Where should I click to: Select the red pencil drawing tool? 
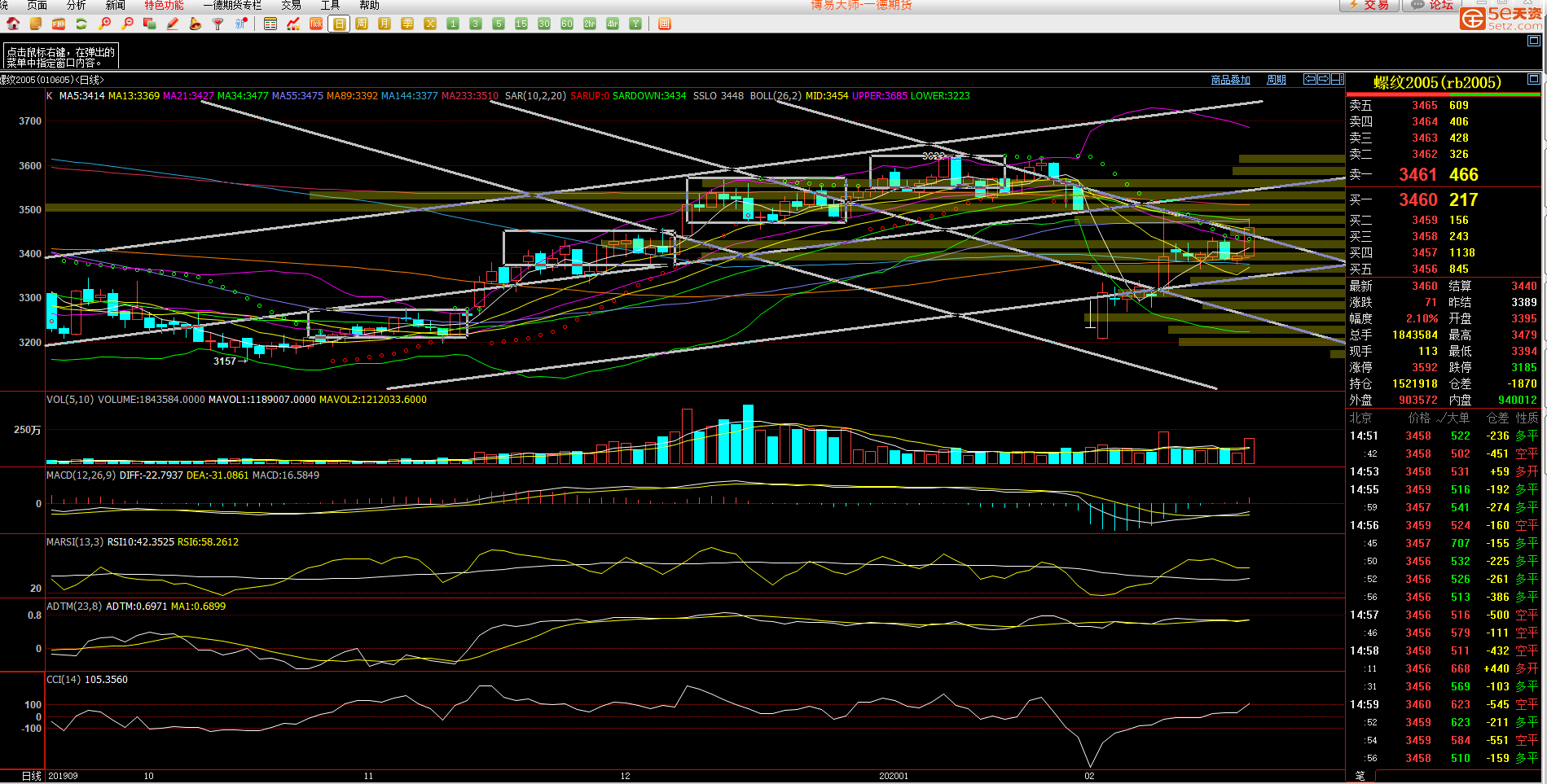[173, 24]
